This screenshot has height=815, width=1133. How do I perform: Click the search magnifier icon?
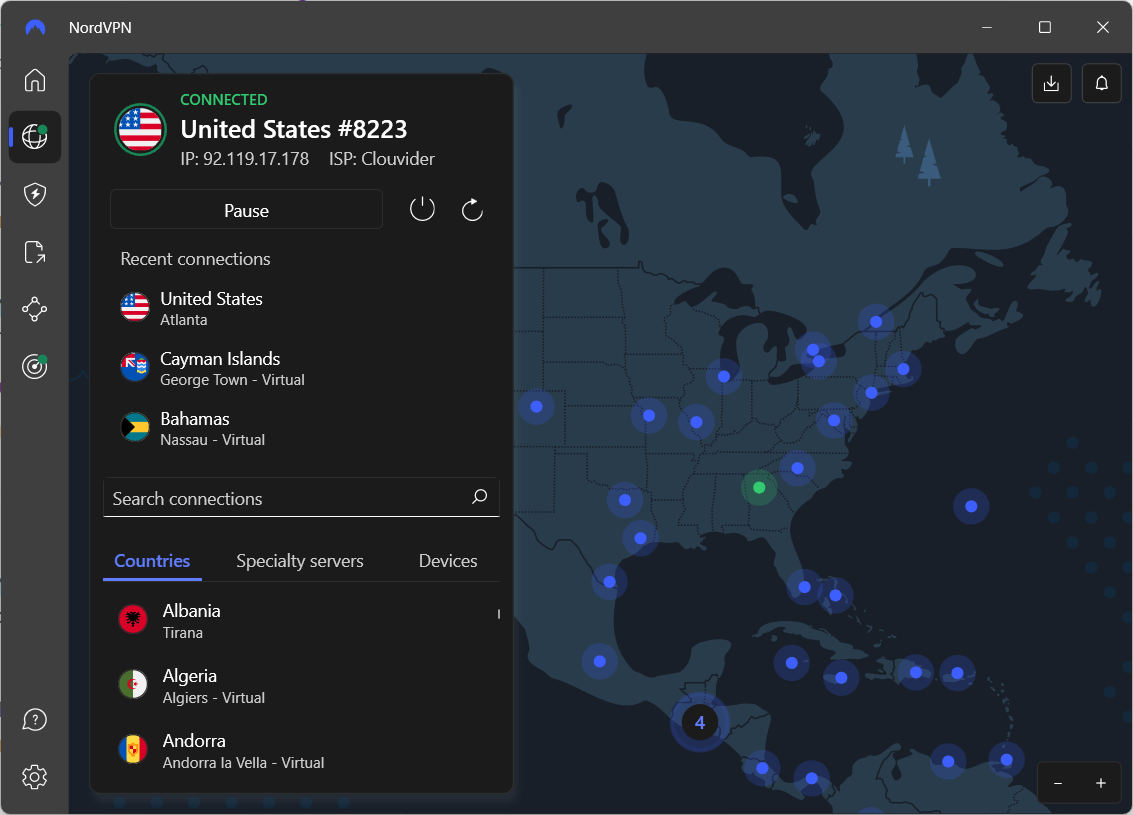click(480, 496)
